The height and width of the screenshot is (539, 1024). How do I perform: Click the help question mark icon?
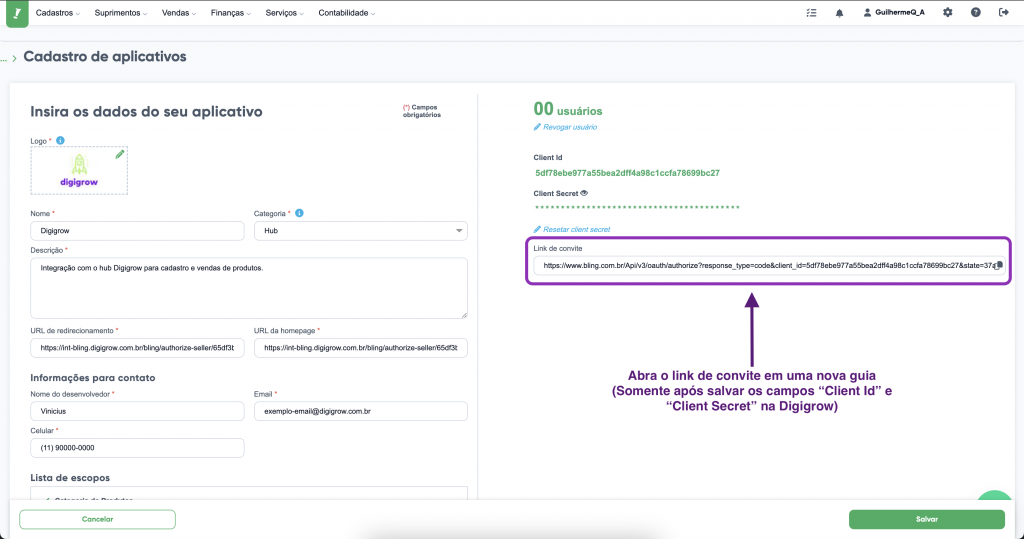975,13
